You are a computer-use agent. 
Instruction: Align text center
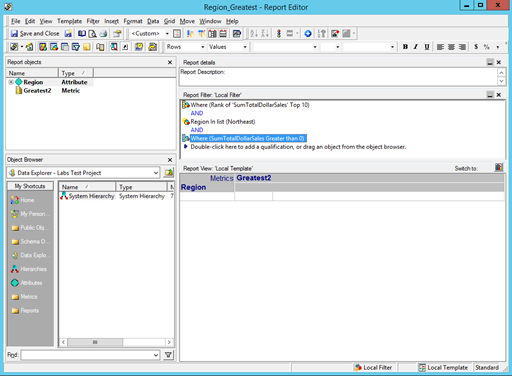pos(451,47)
